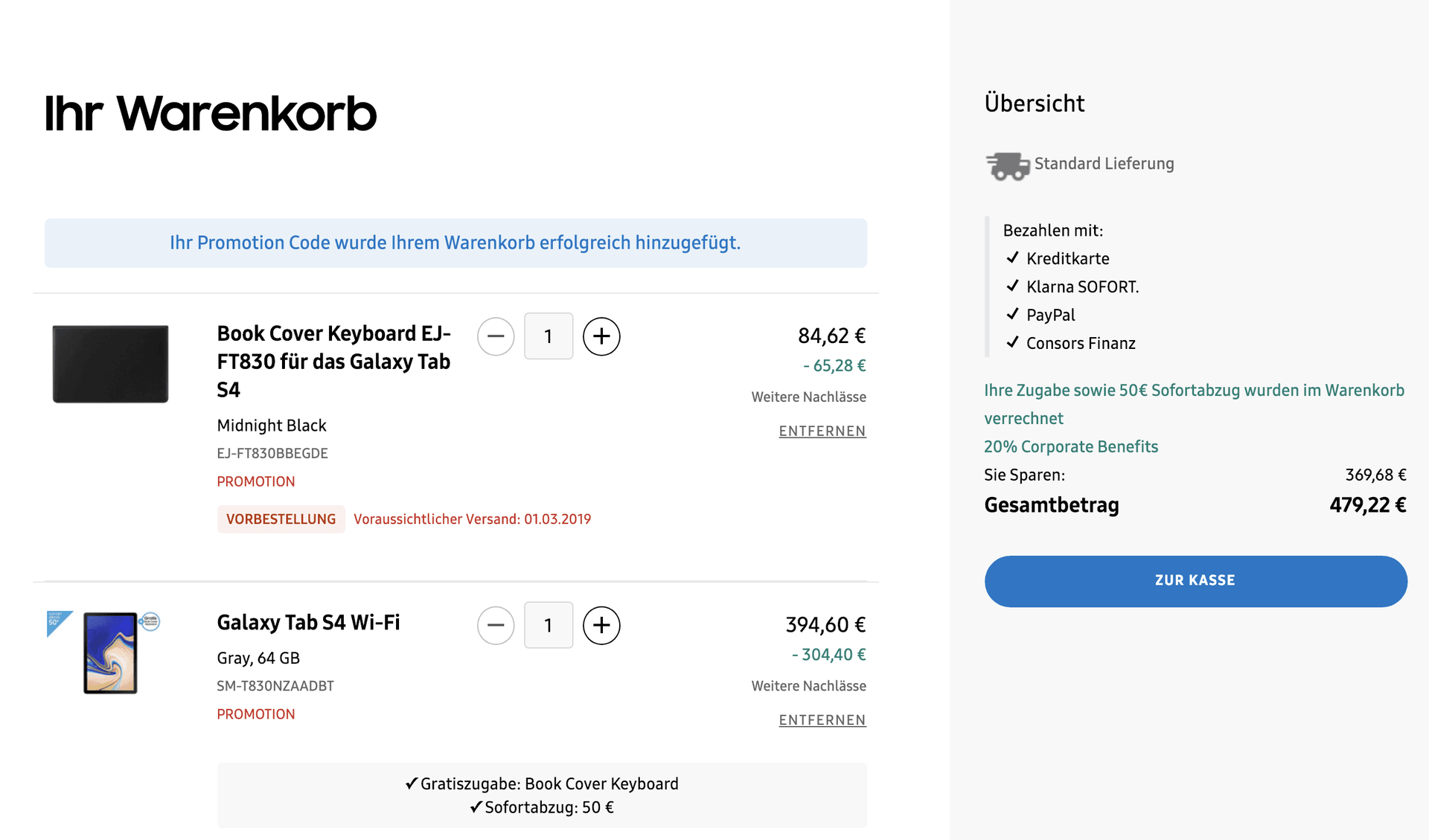Image resolution: width=1429 pixels, height=840 pixels.
Task: Click the Standard Lieferung truck icon
Action: click(1007, 165)
